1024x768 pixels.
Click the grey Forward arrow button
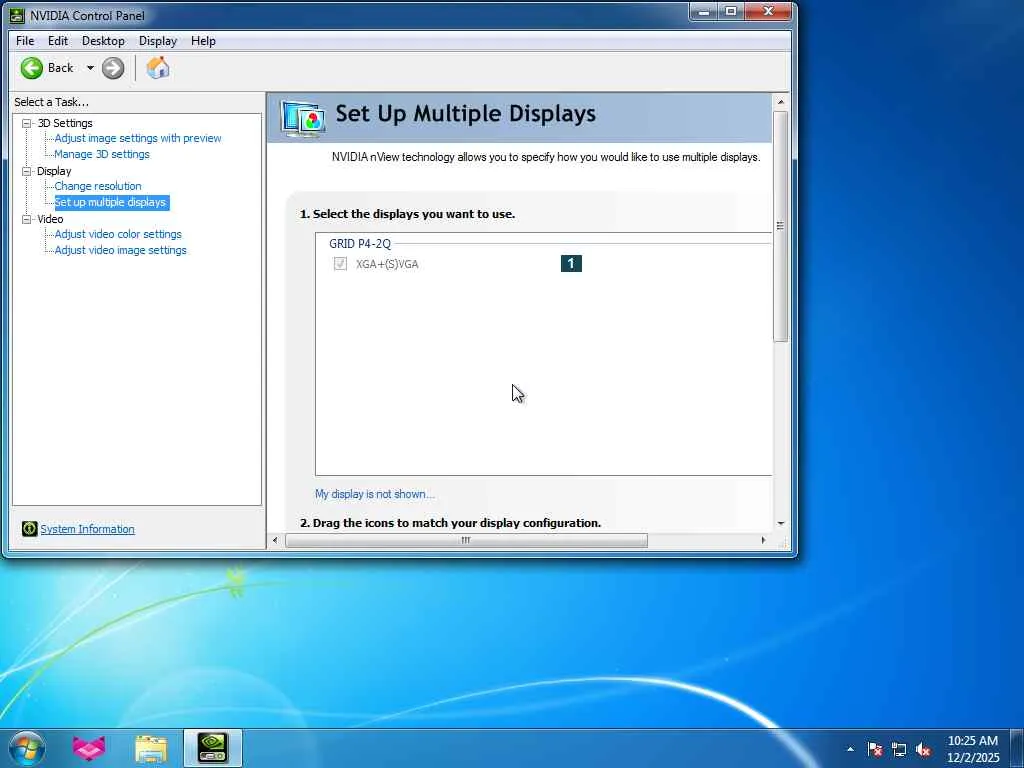click(x=113, y=68)
